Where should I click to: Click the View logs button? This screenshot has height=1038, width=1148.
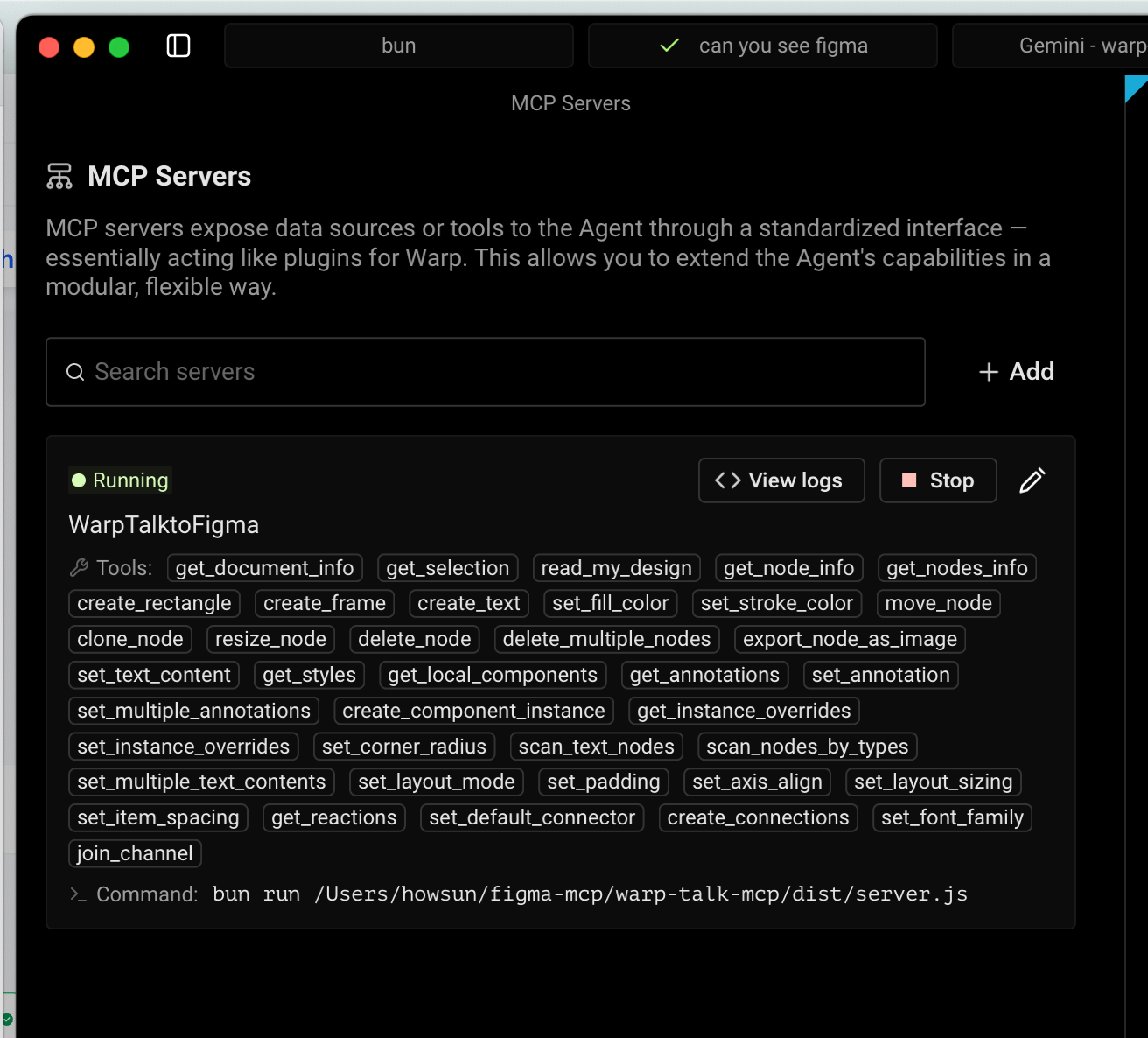tap(781, 480)
